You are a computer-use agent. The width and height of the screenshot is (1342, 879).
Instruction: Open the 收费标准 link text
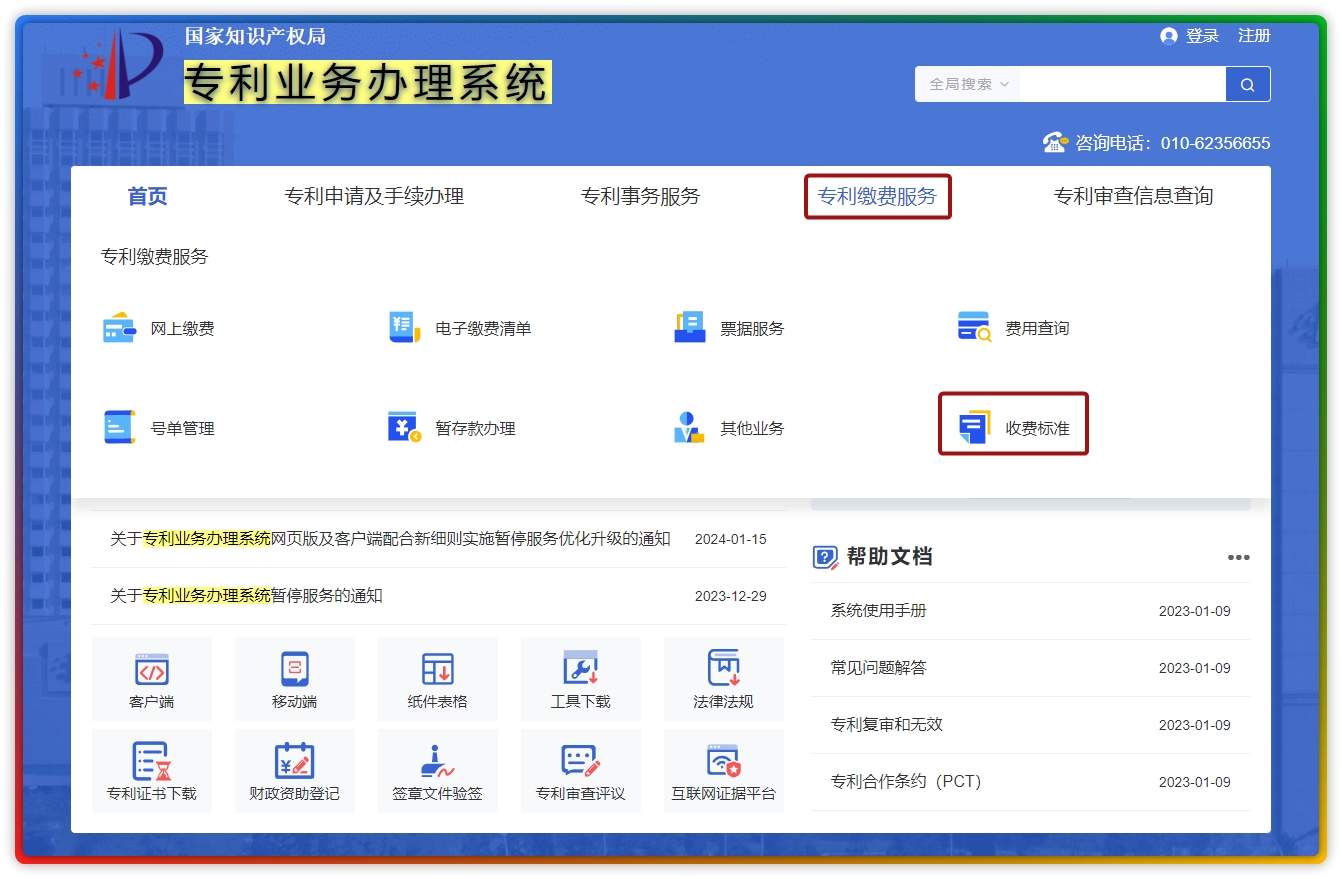coord(1037,428)
